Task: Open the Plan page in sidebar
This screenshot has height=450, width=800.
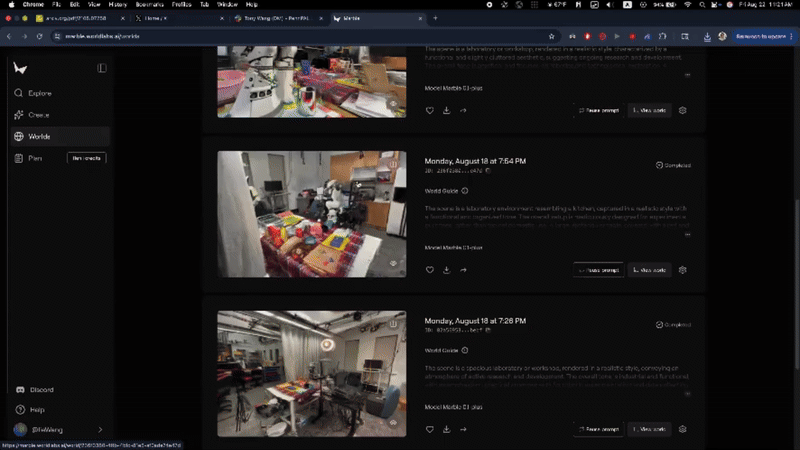Action: point(35,158)
